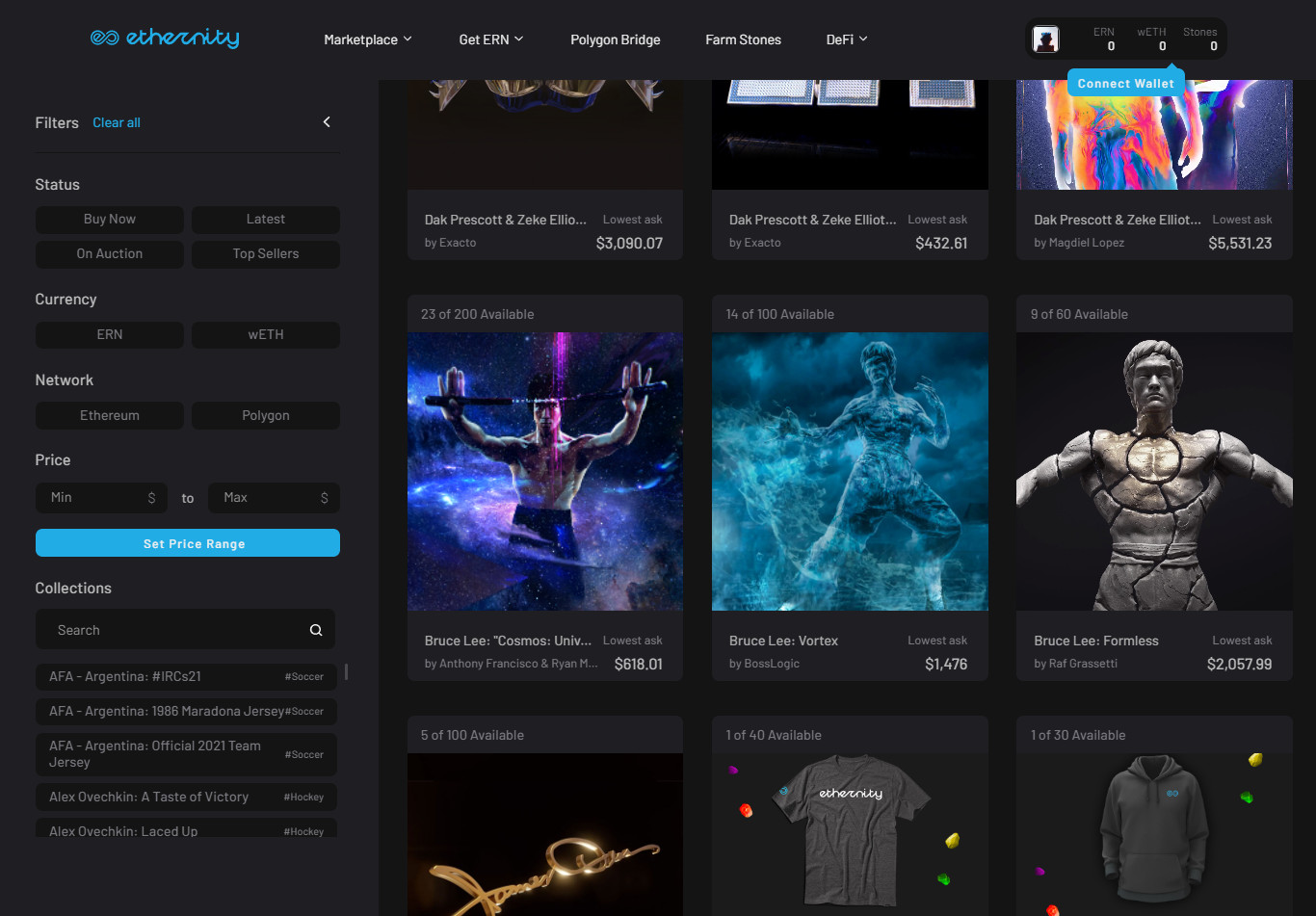Click the ERN balance in header
The height and width of the screenshot is (916, 1316).
point(1105,39)
